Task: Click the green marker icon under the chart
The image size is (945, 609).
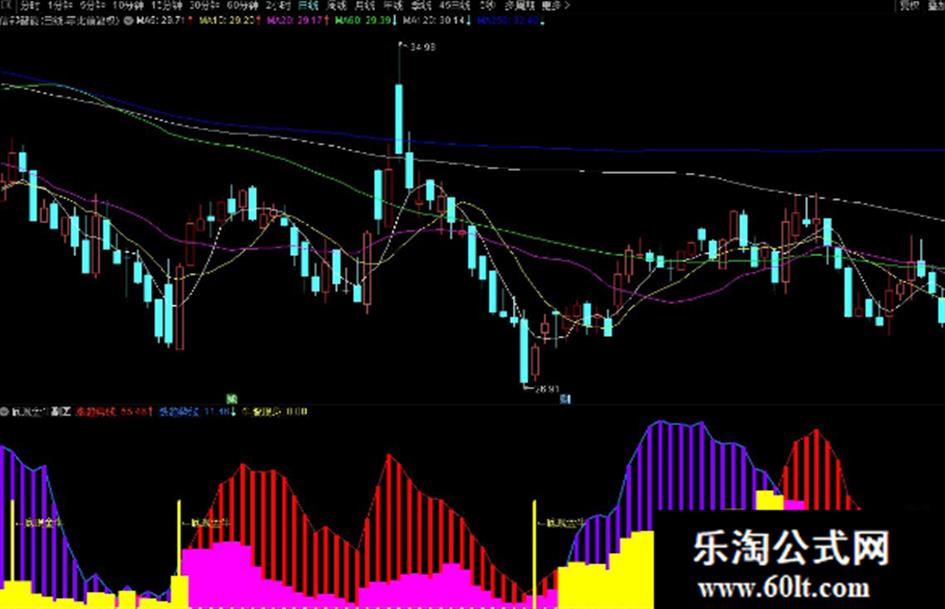Action: (x=231, y=399)
